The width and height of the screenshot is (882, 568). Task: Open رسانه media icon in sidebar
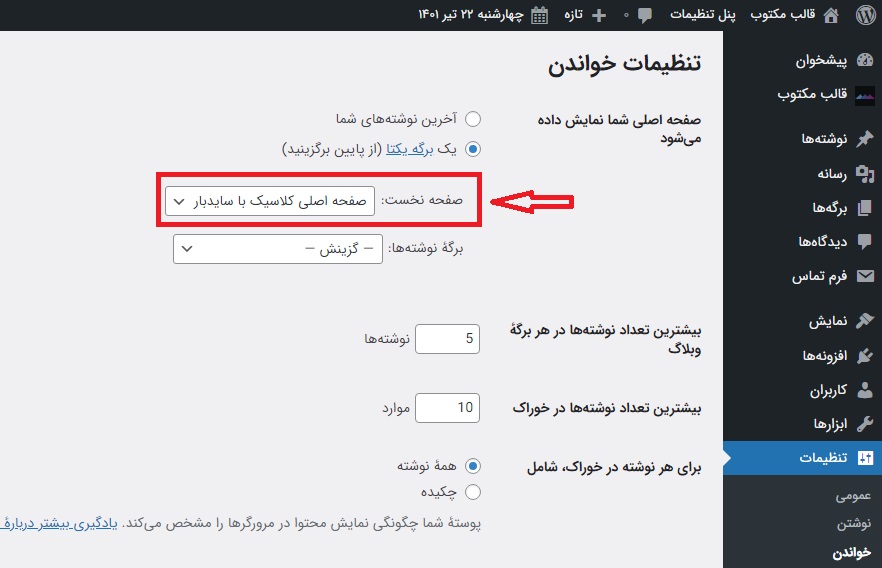(864, 174)
